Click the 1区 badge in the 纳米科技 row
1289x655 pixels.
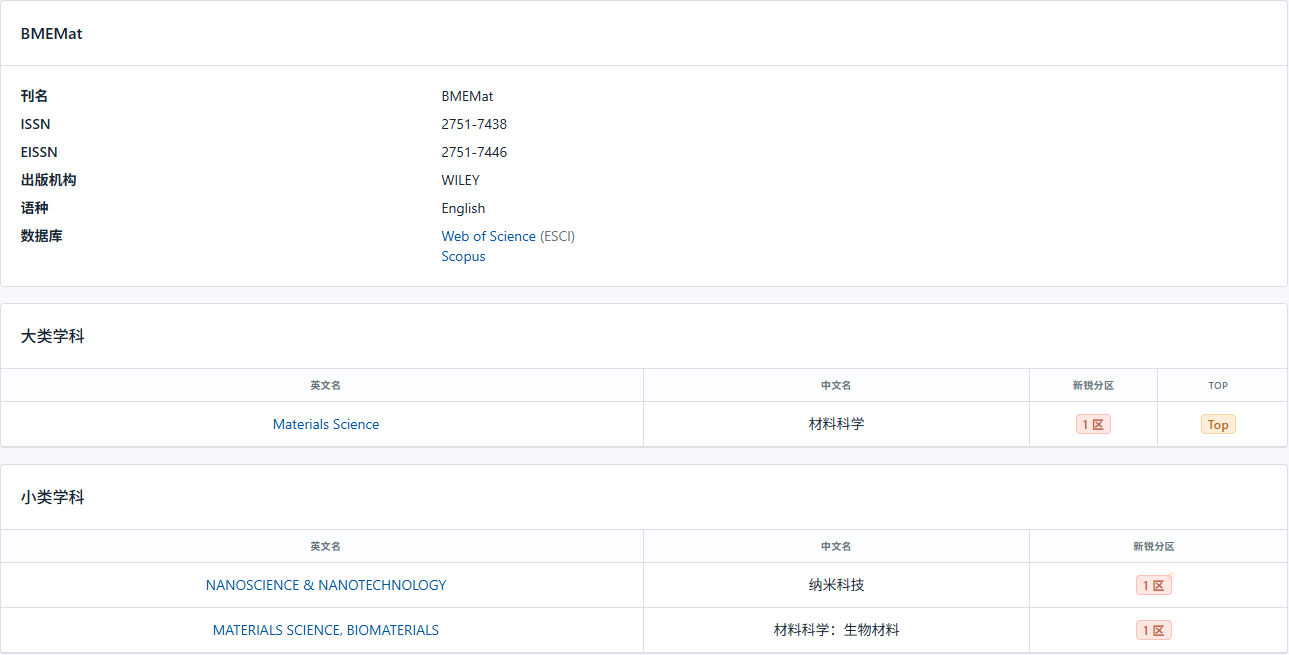pos(1153,585)
